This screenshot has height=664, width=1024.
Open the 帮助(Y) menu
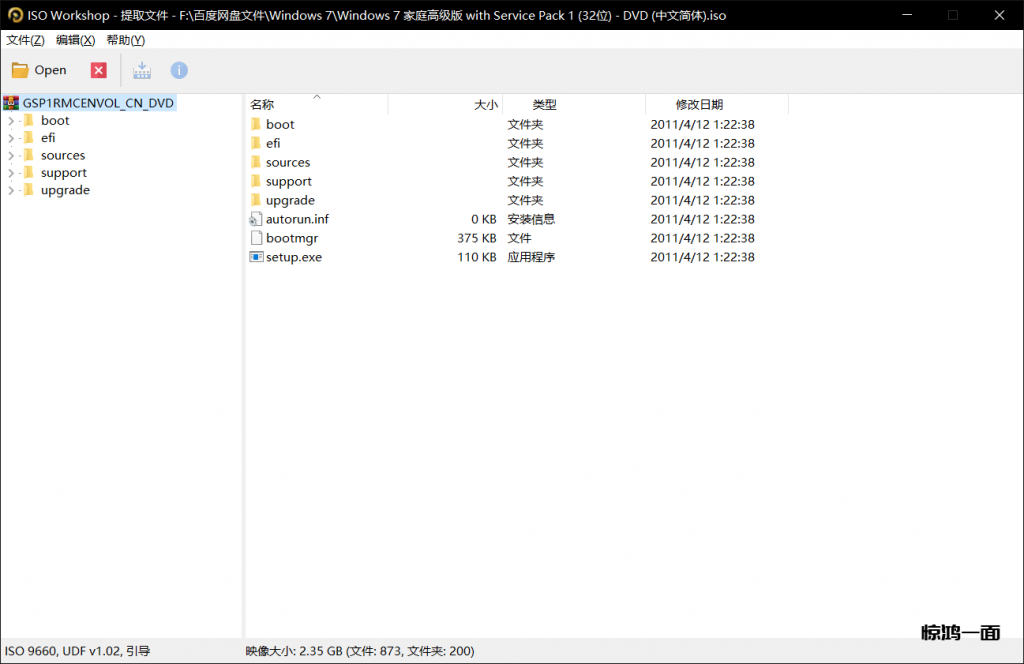click(x=125, y=40)
